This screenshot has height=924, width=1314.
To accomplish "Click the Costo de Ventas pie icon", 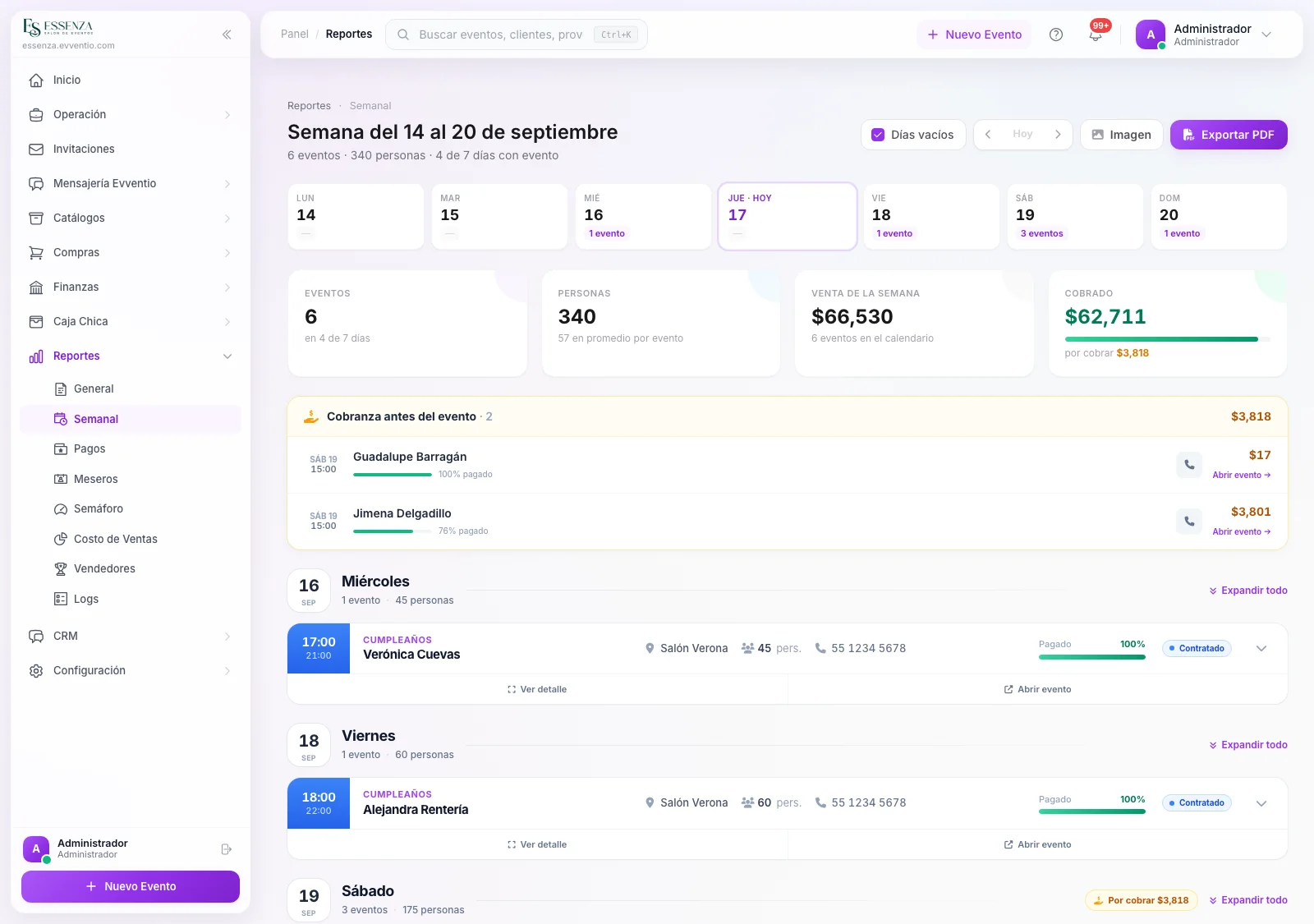I will point(61,540).
